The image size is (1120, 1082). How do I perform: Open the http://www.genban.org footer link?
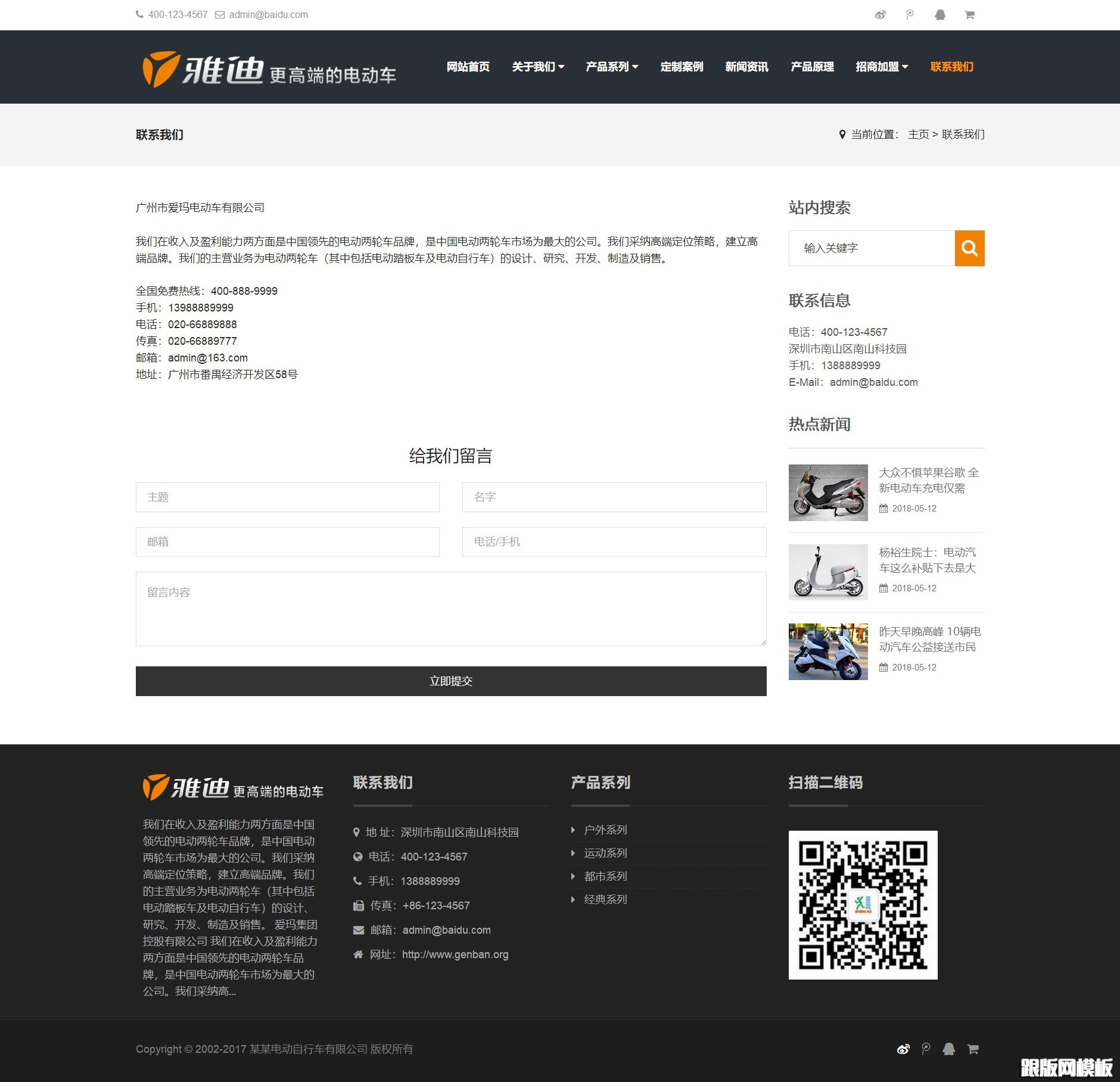pos(455,954)
